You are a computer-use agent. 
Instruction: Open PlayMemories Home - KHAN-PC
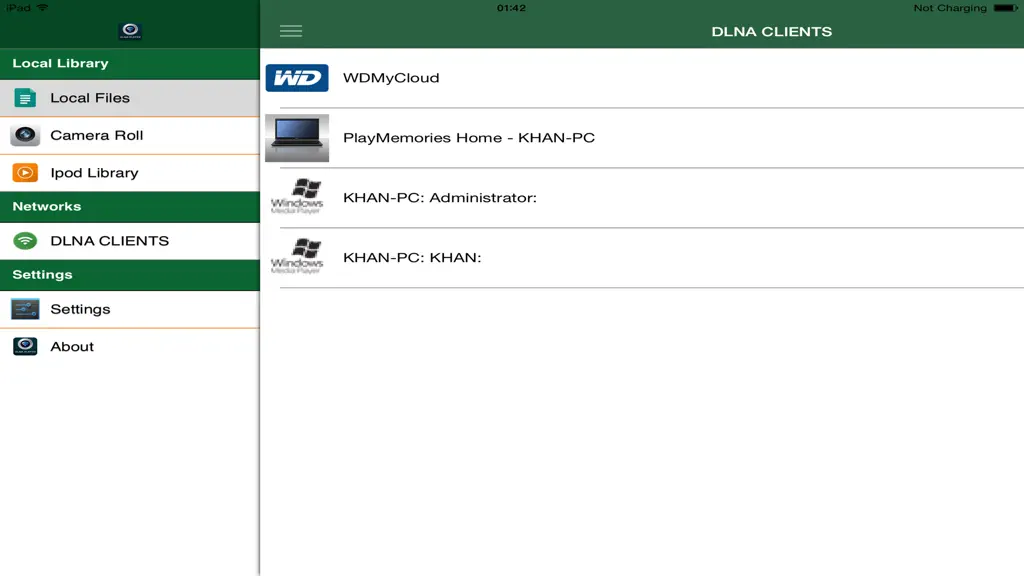642,138
